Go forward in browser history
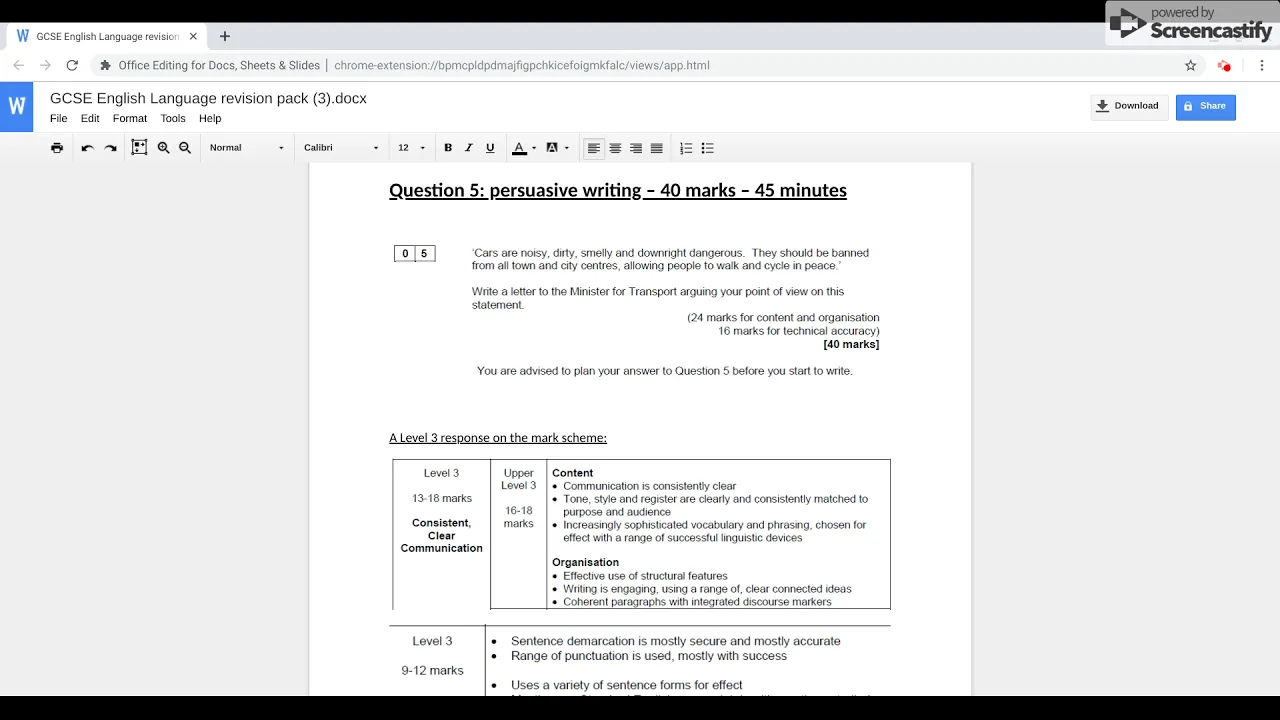Screen dimensions: 1280x720 pos(45,65)
